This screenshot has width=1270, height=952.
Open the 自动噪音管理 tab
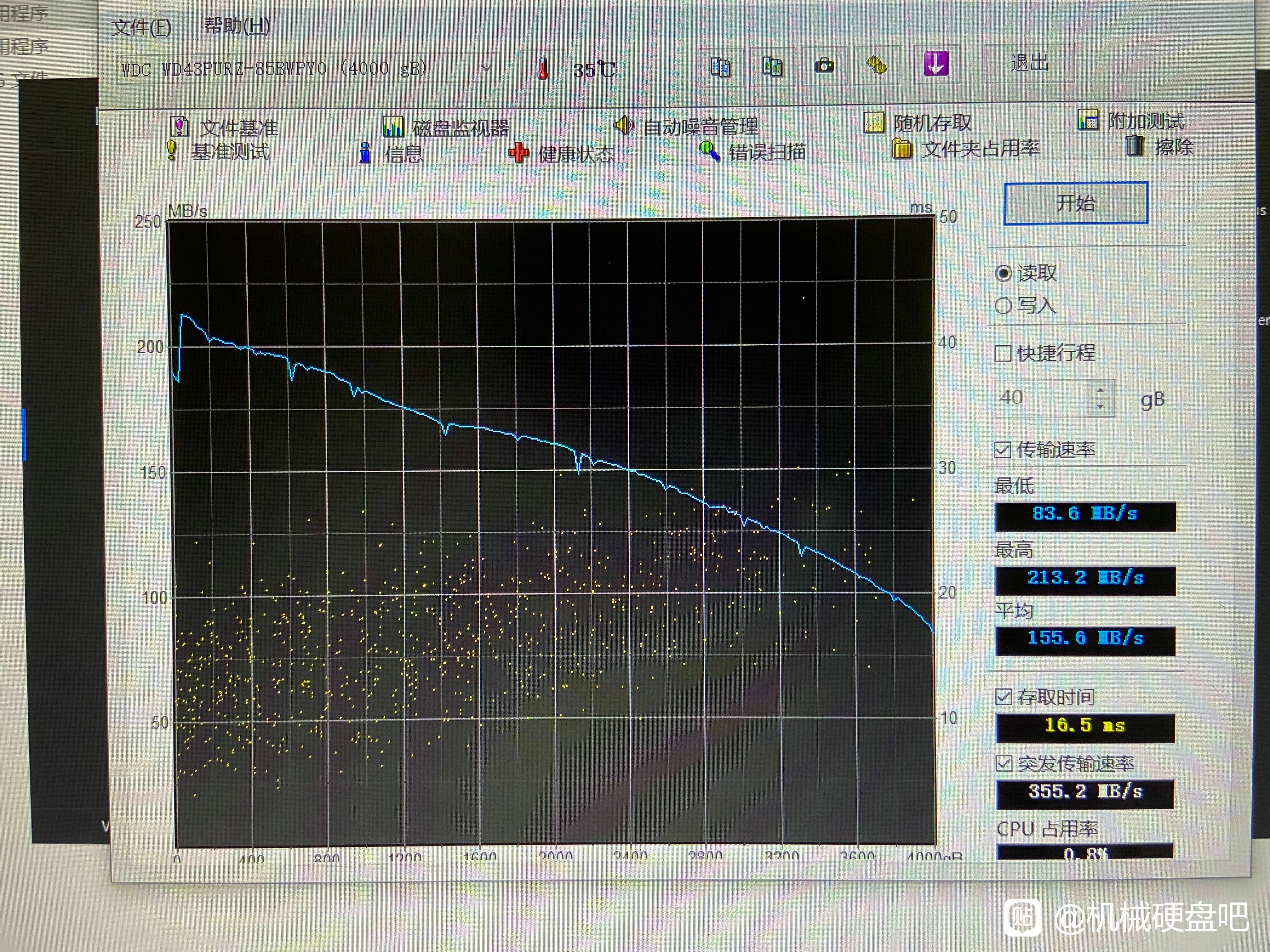tap(685, 126)
